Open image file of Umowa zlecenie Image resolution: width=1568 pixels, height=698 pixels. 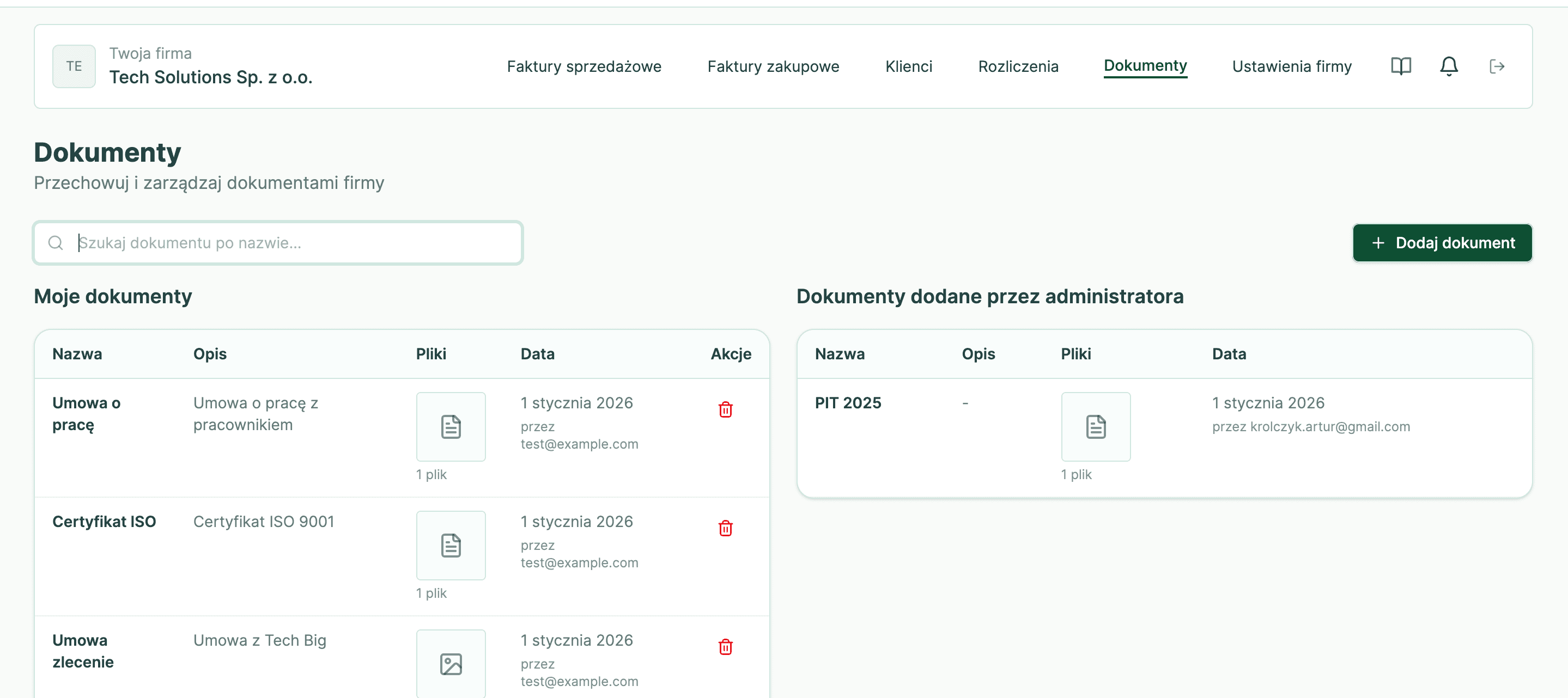(x=451, y=663)
